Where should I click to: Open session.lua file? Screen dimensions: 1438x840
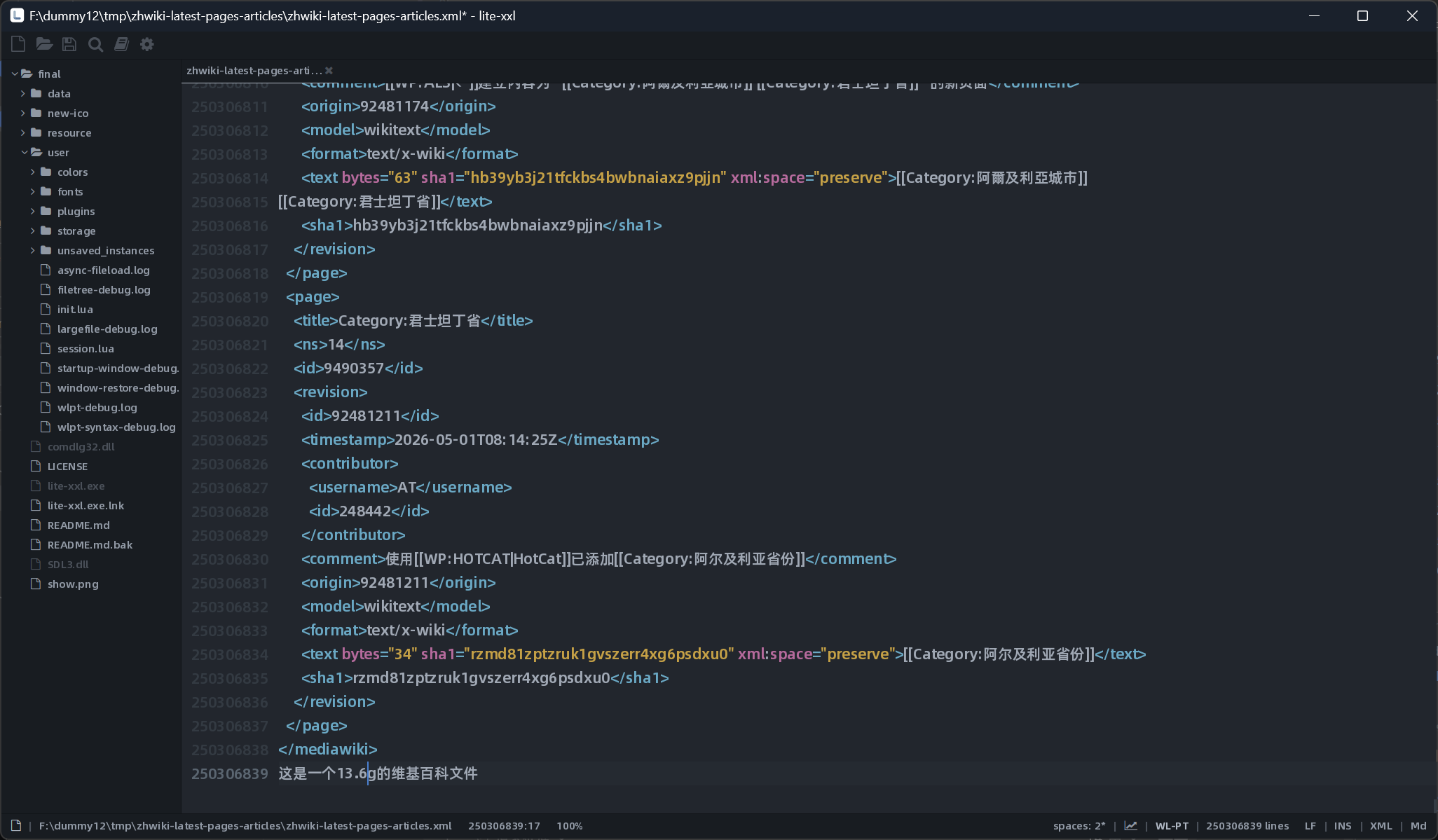pos(85,348)
